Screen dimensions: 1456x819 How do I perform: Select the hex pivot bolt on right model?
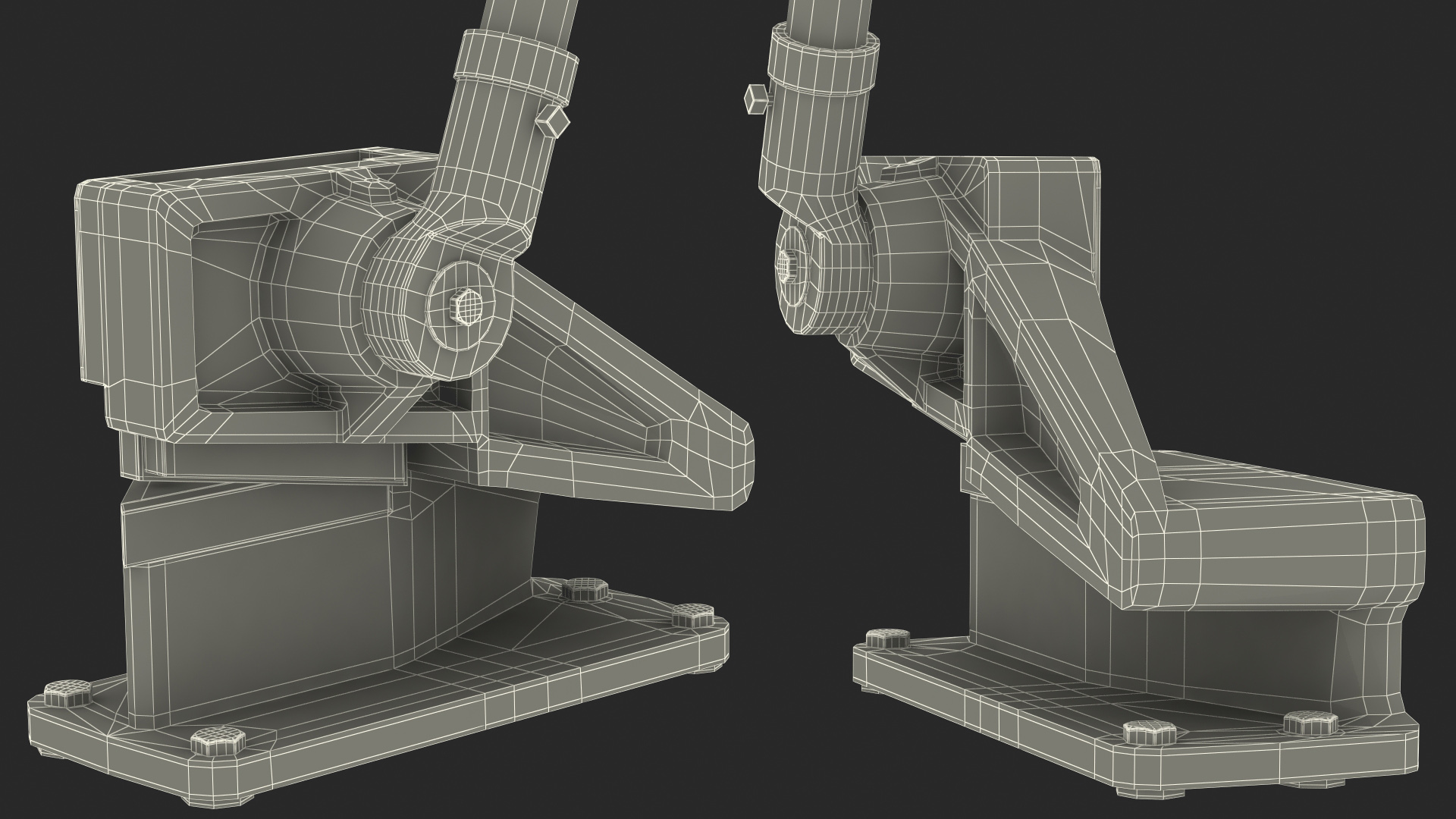pos(787,265)
